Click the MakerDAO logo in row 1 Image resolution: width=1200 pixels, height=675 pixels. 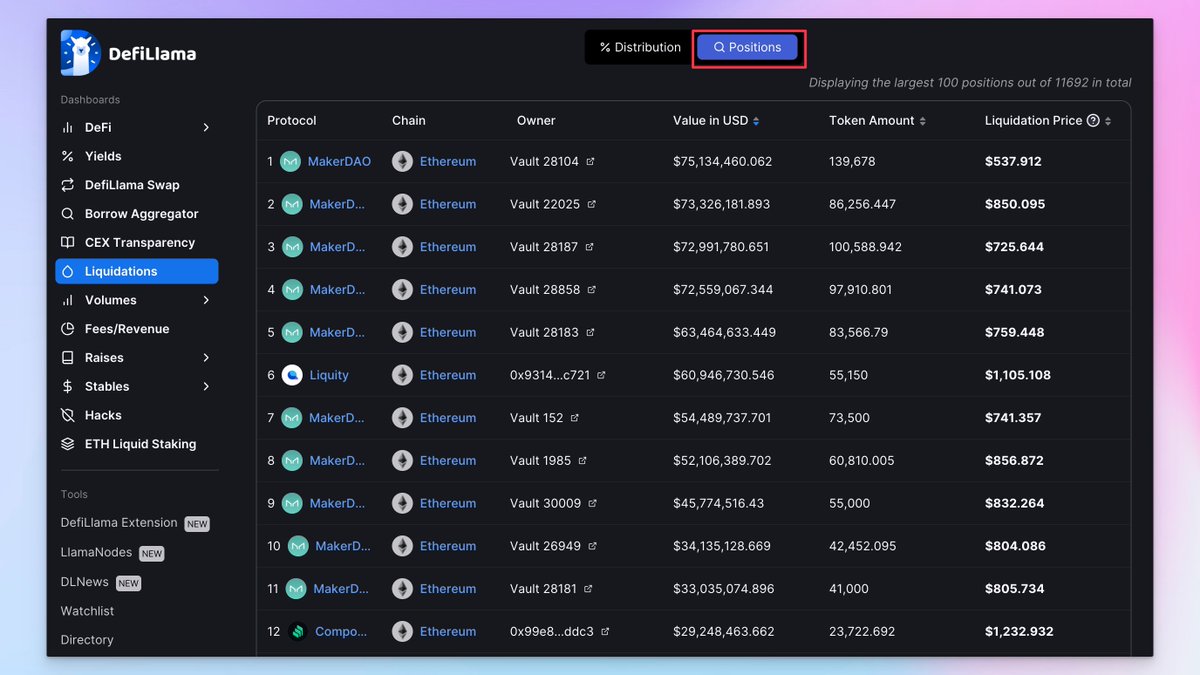(x=290, y=162)
